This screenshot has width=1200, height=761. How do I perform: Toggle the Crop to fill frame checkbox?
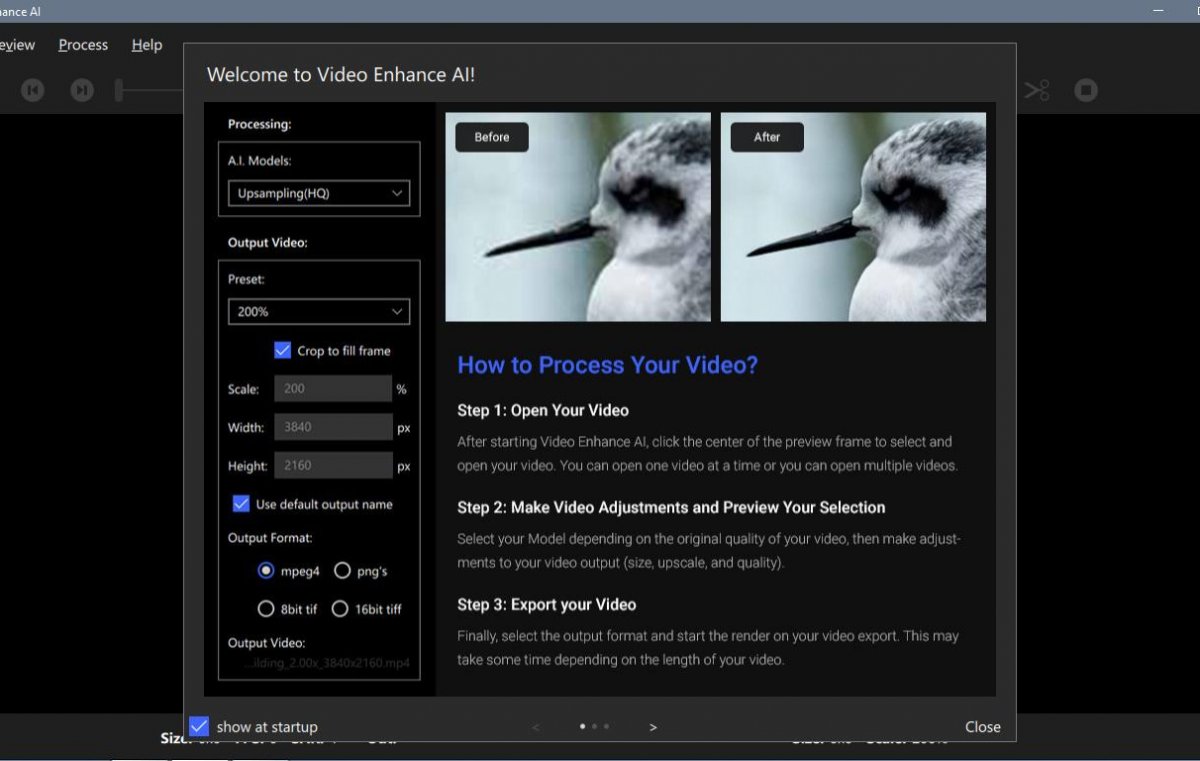coord(283,350)
